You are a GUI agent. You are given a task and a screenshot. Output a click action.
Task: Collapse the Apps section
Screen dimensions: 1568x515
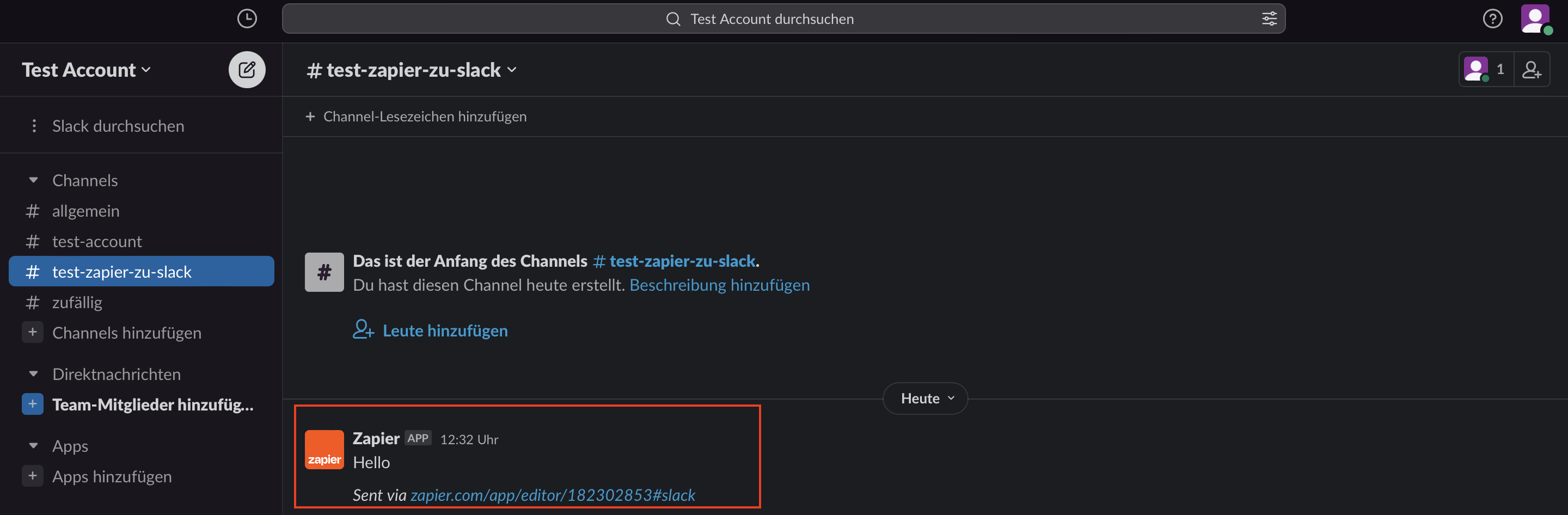pyautogui.click(x=33, y=446)
